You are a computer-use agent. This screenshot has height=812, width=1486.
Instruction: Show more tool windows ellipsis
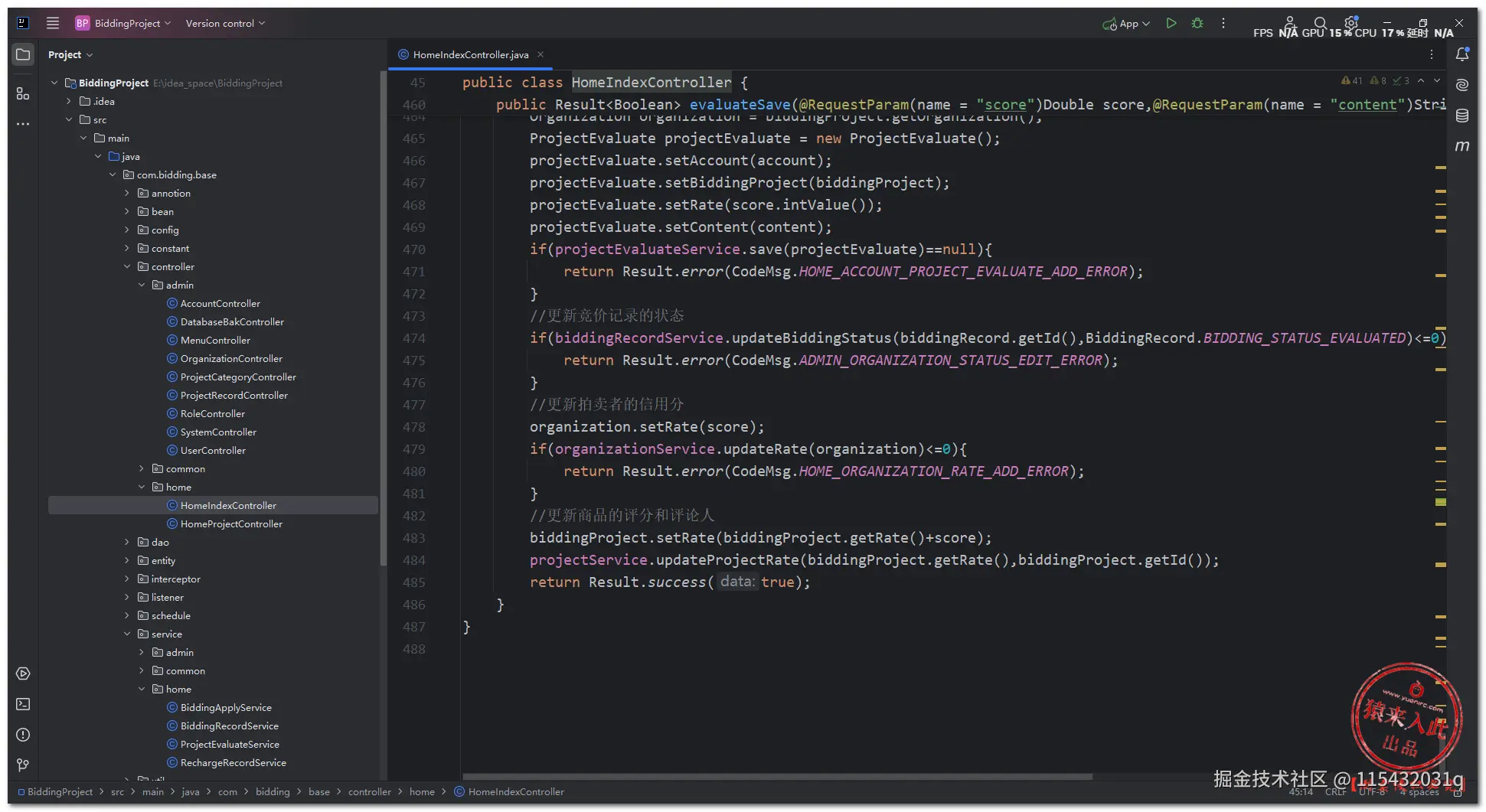pyautogui.click(x=23, y=123)
